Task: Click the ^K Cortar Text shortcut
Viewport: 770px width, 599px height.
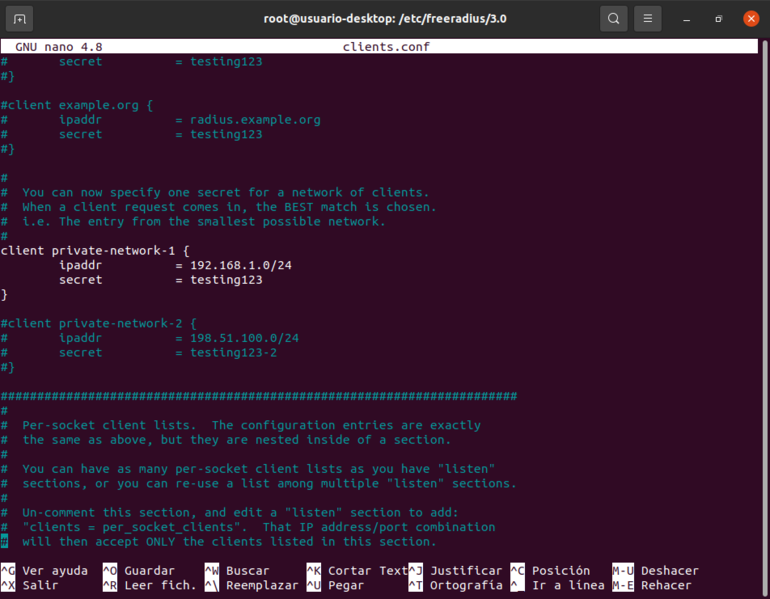Action: 357,571
